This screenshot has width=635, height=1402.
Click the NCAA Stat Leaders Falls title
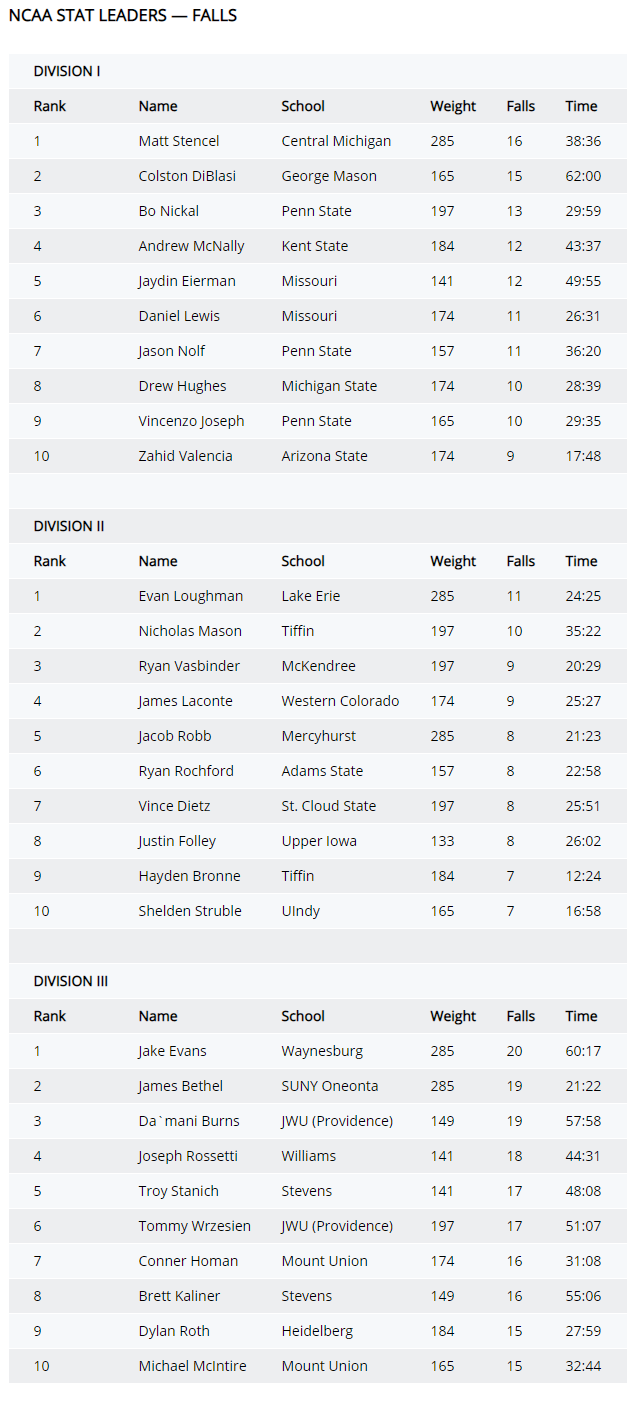(122, 16)
